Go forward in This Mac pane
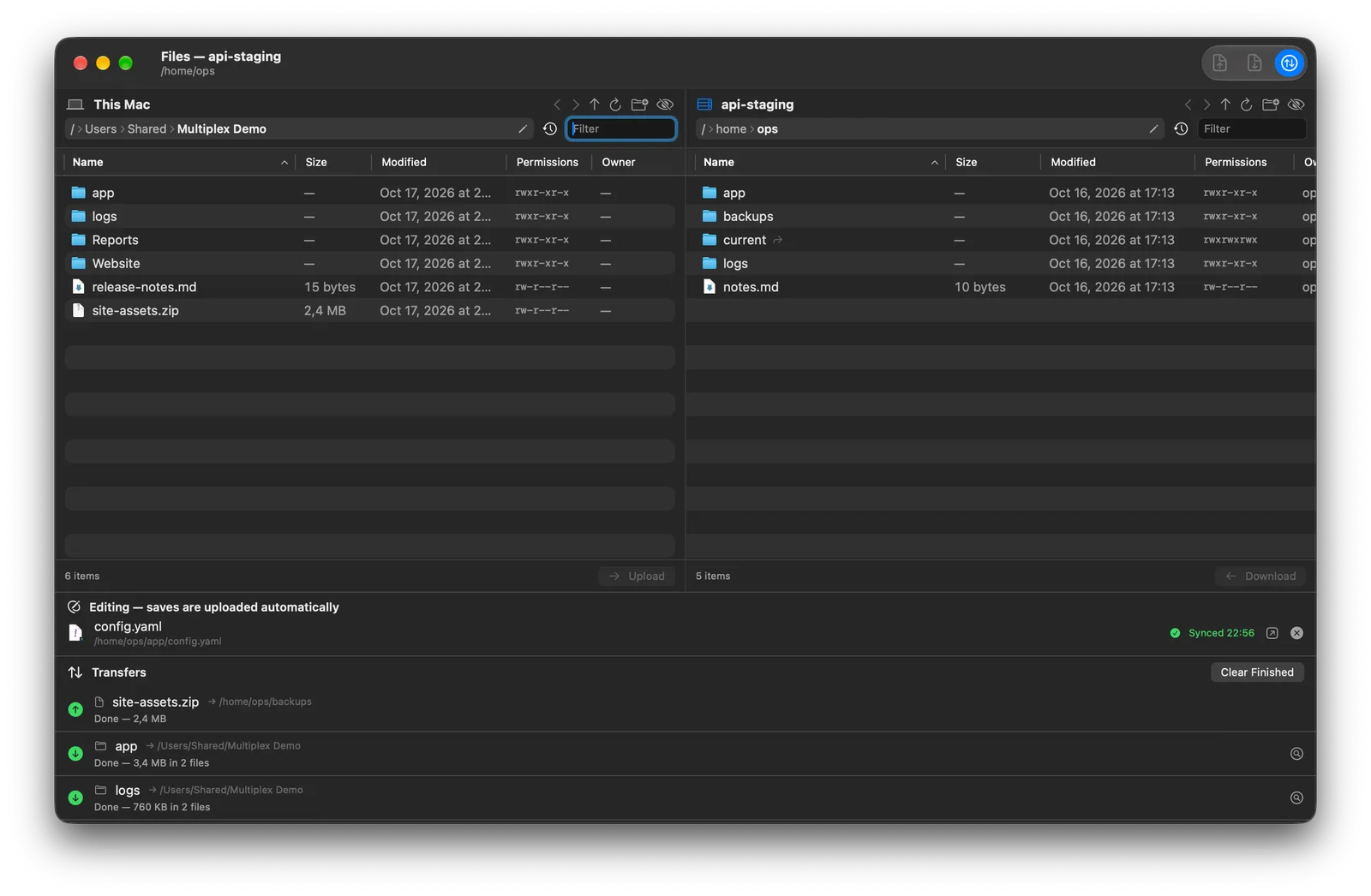The height and width of the screenshot is (896, 1371). tap(576, 105)
